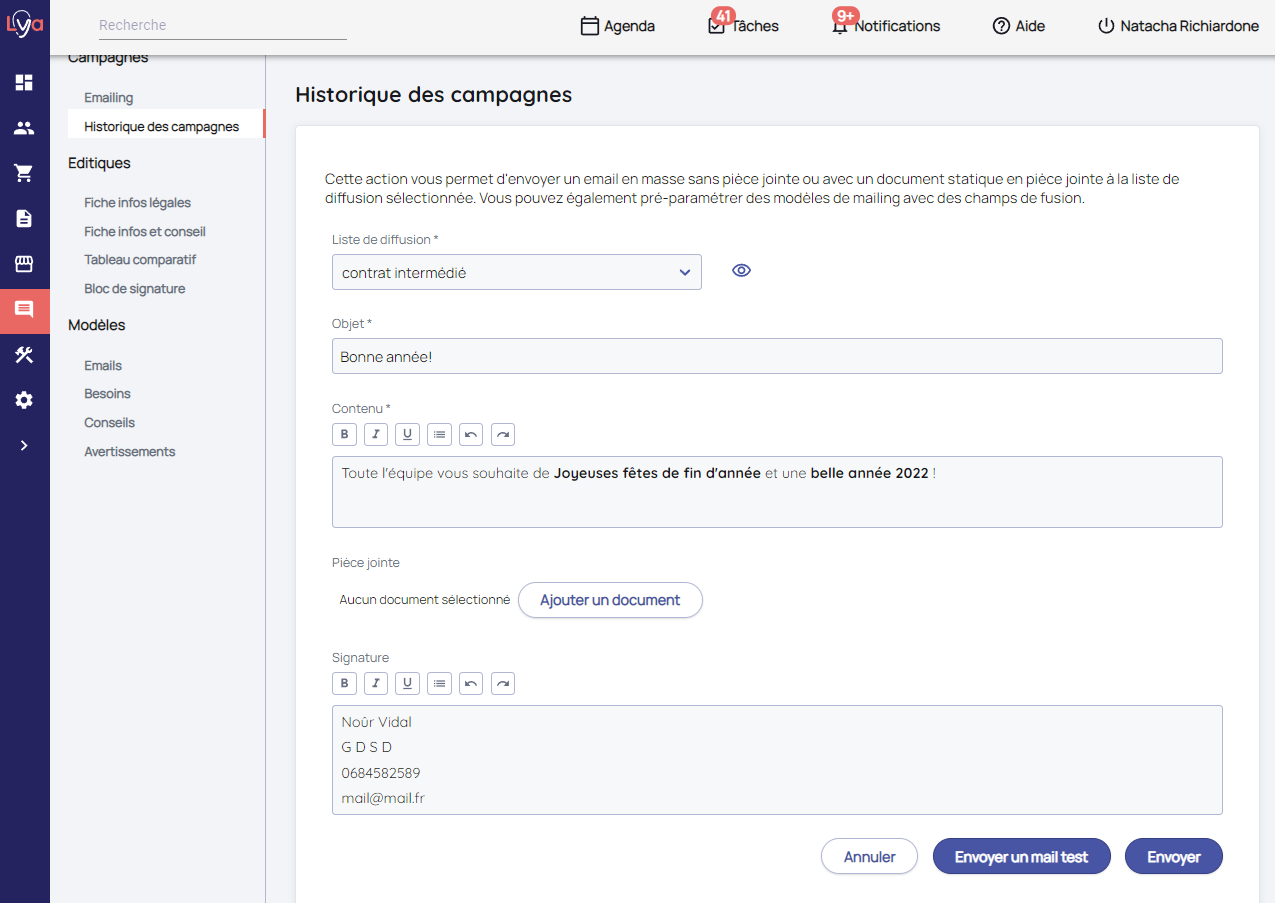Screen dimensions: 1275x903
Task: Open the dashboard icon in left sidebar
Action: [x=24, y=82]
